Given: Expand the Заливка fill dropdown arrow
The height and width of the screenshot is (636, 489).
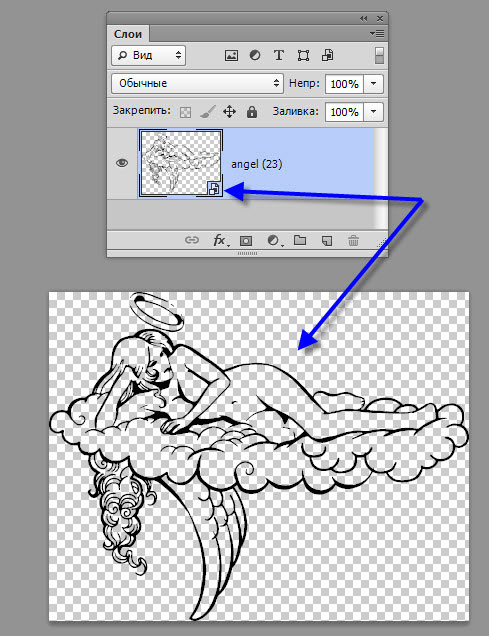Looking at the screenshot, I should 373,112.
